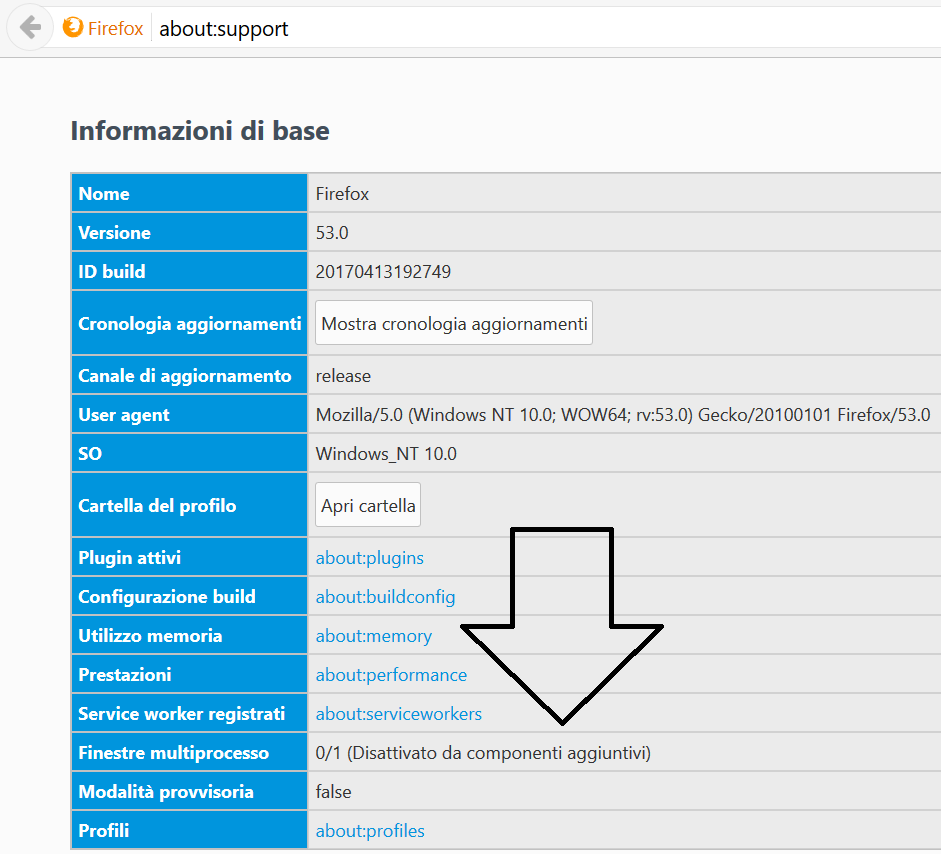Click the Mozilla/5.0 user agent string
941x854 pixels.
point(623,415)
